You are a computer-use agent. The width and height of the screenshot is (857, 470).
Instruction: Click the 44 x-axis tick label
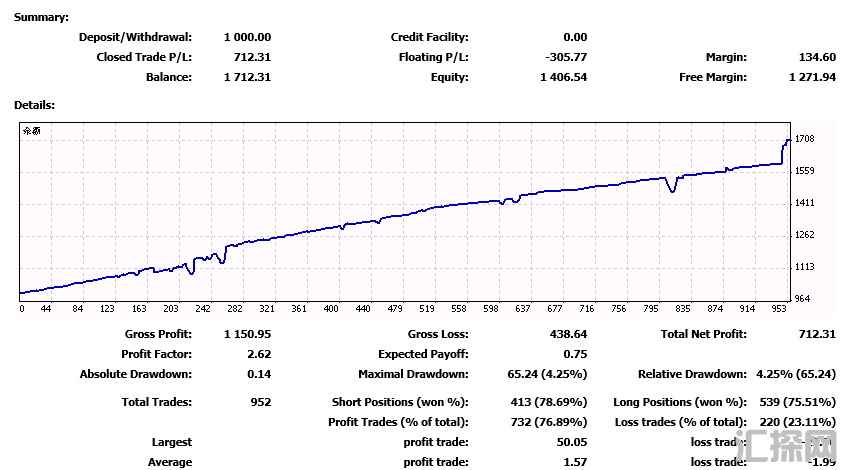point(46,309)
